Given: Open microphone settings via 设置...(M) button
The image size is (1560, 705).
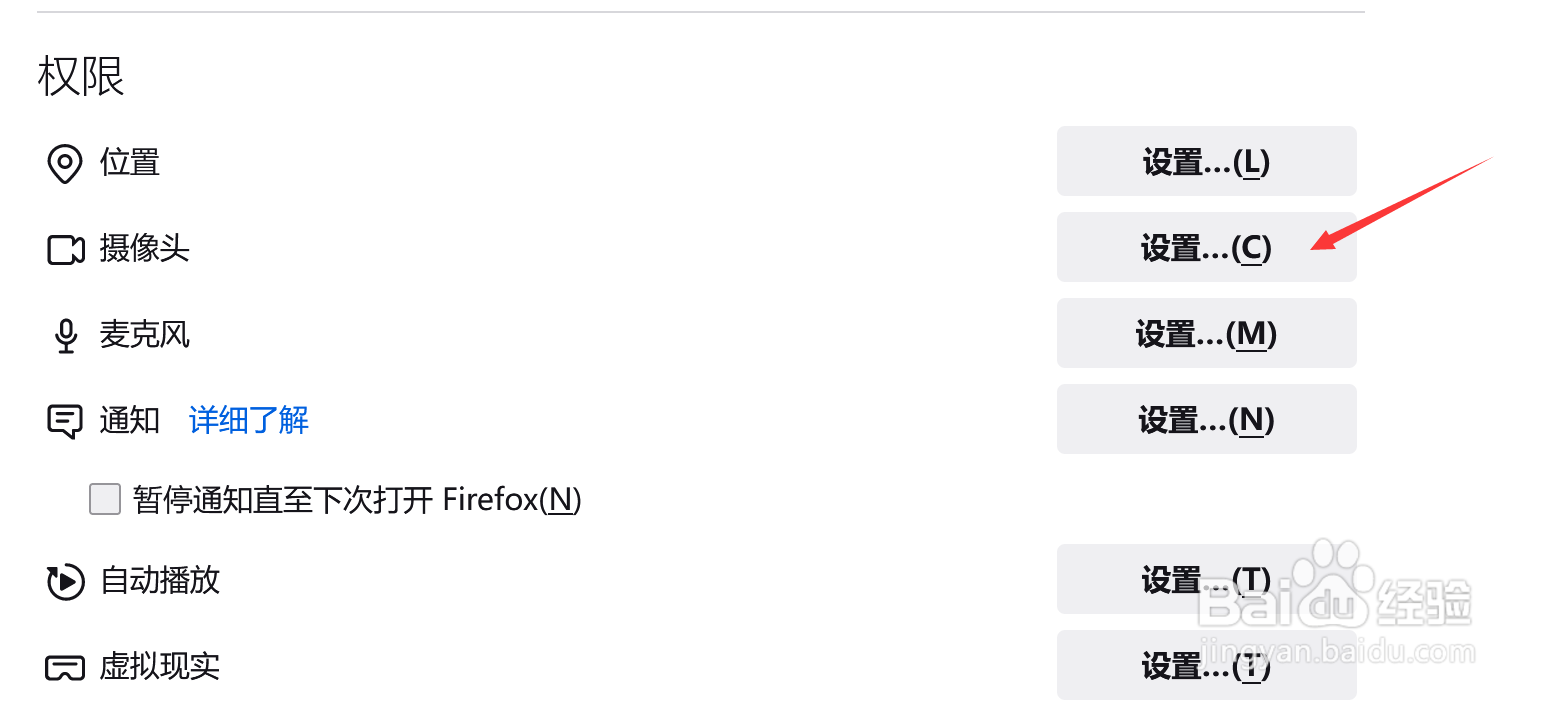Looking at the screenshot, I should point(1206,333).
